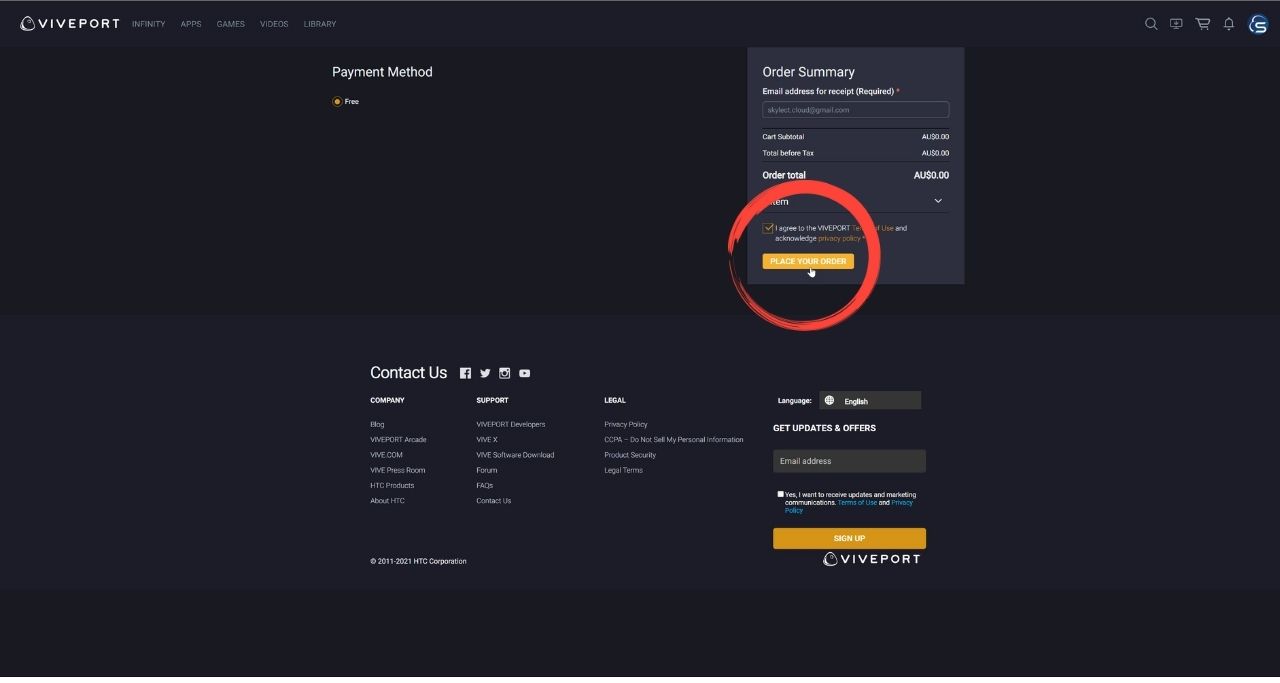The height and width of the screenshot is (683, 1280).
Task: Open the notifications bell icon
Action: pyautogui.click(x=1229, y=24)
